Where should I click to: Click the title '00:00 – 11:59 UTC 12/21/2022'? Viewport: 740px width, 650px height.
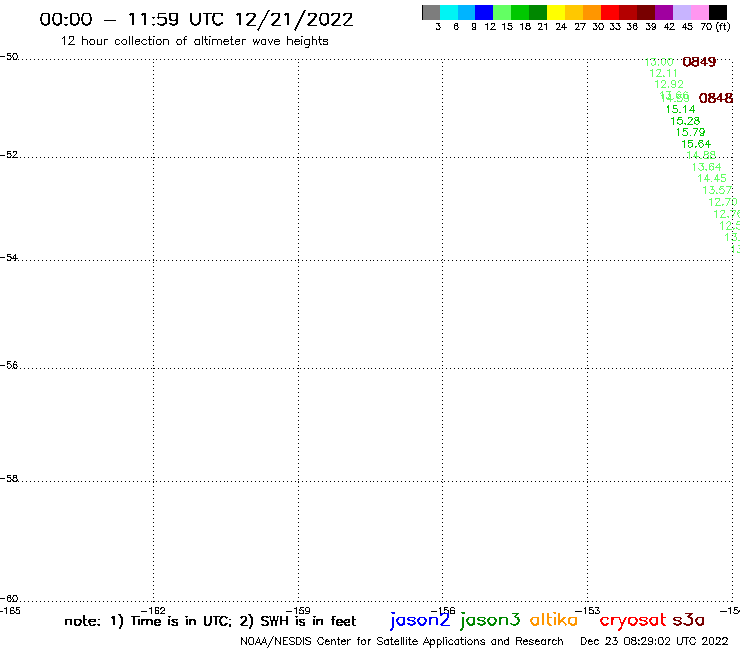click(196, 20)
